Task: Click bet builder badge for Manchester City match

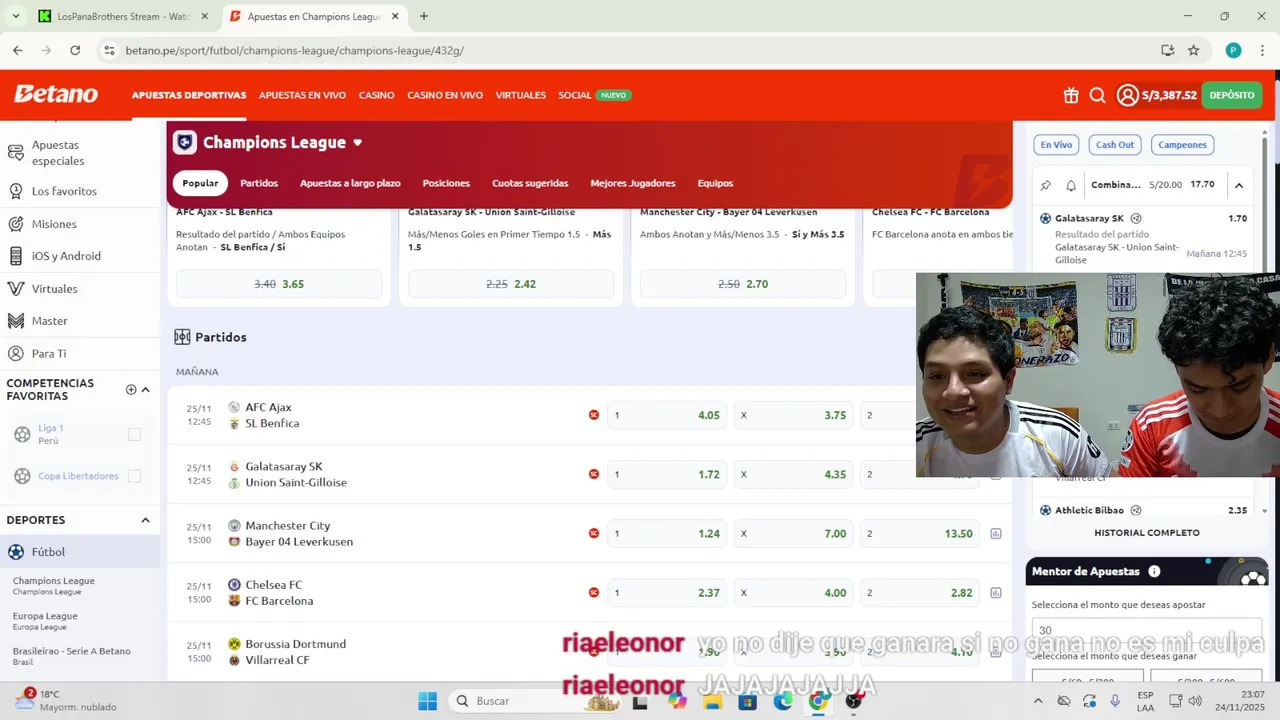Action: click(594, 534)
